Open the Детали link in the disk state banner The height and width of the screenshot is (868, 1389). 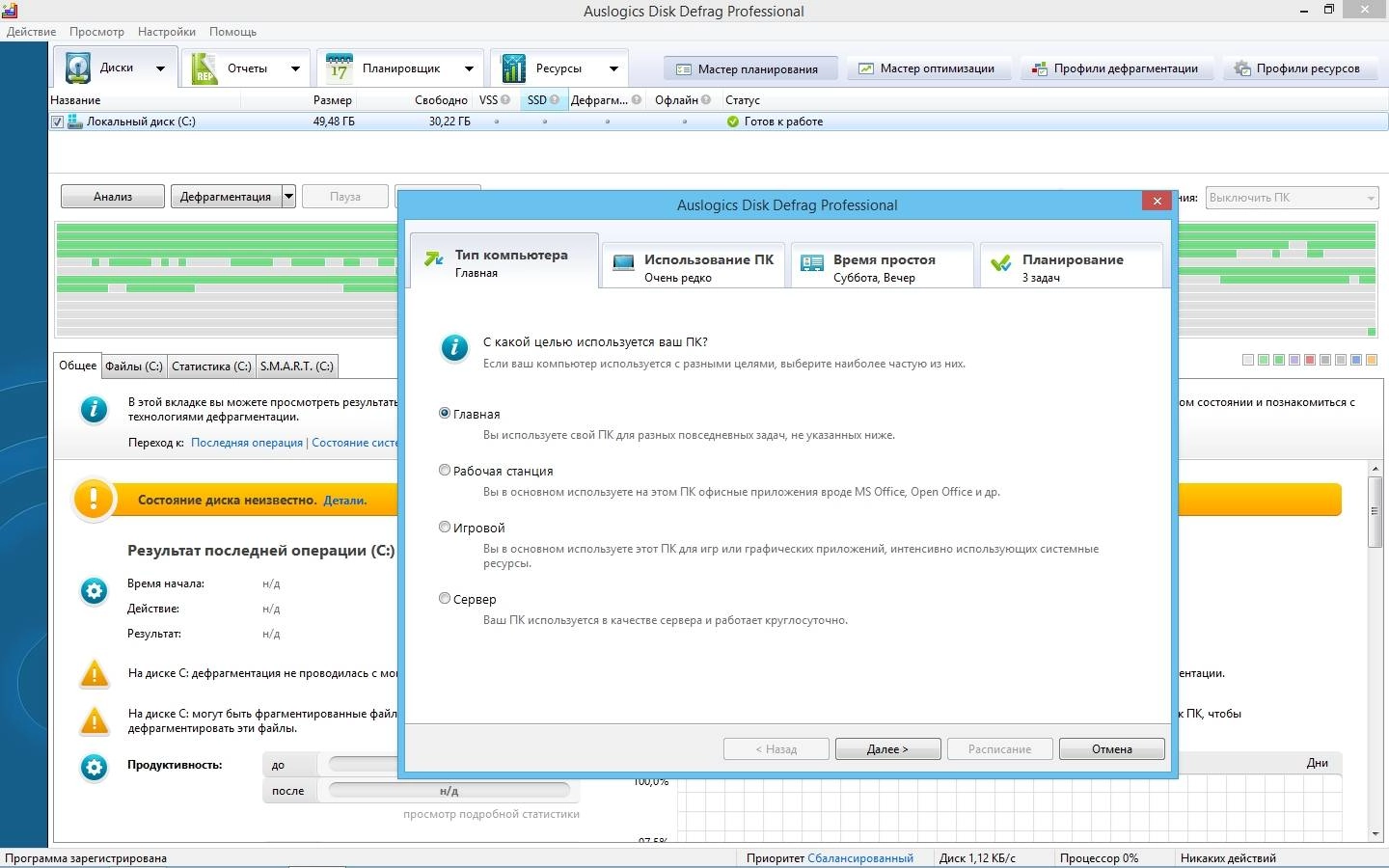345,501
